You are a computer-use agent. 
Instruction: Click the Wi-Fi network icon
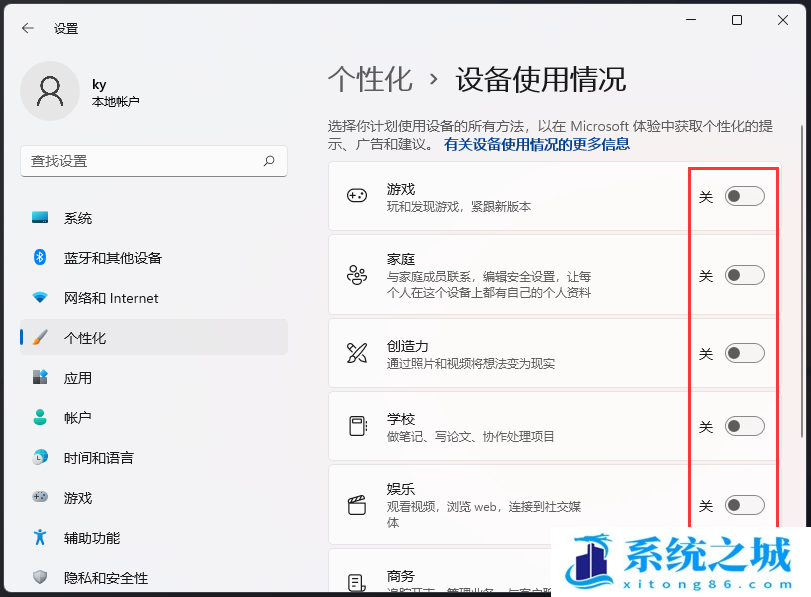(x=40, y=297)
